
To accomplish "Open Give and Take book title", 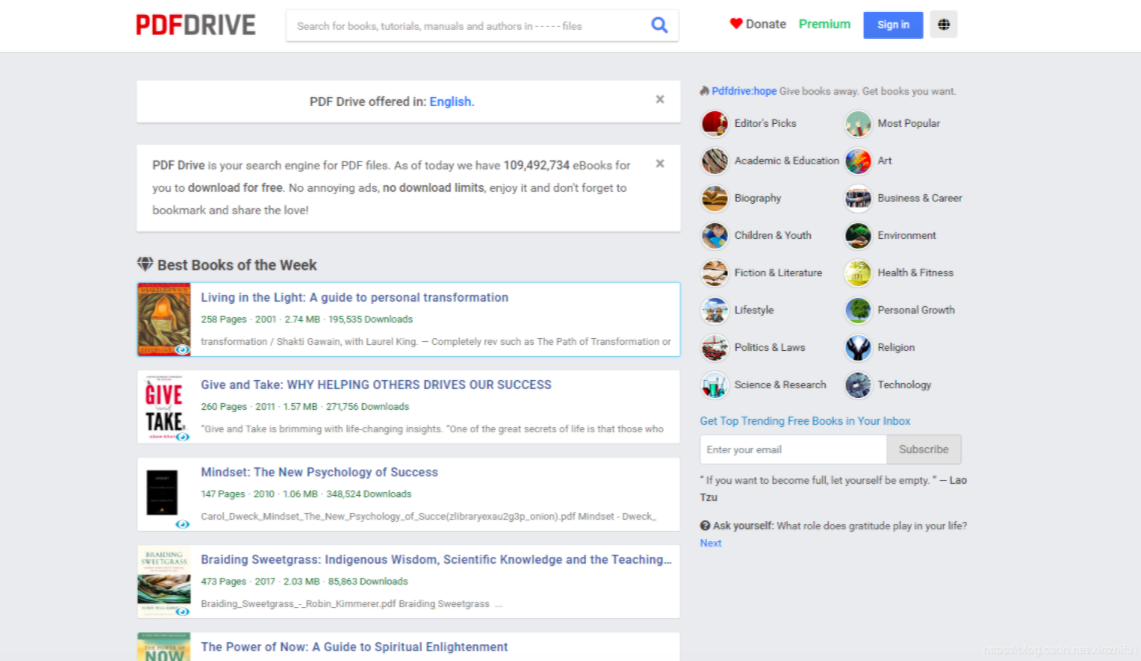I will point(376,384).
